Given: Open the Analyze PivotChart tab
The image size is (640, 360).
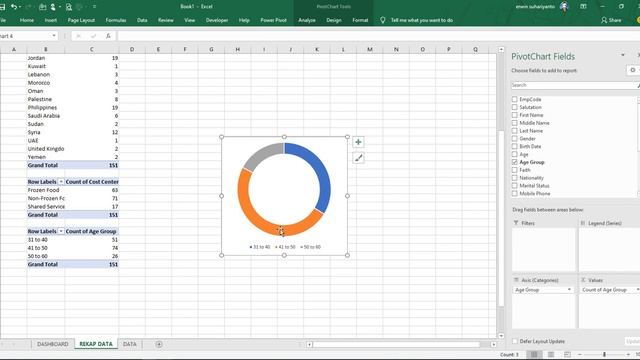Looking at the screenshot, I should coord(307,20).
